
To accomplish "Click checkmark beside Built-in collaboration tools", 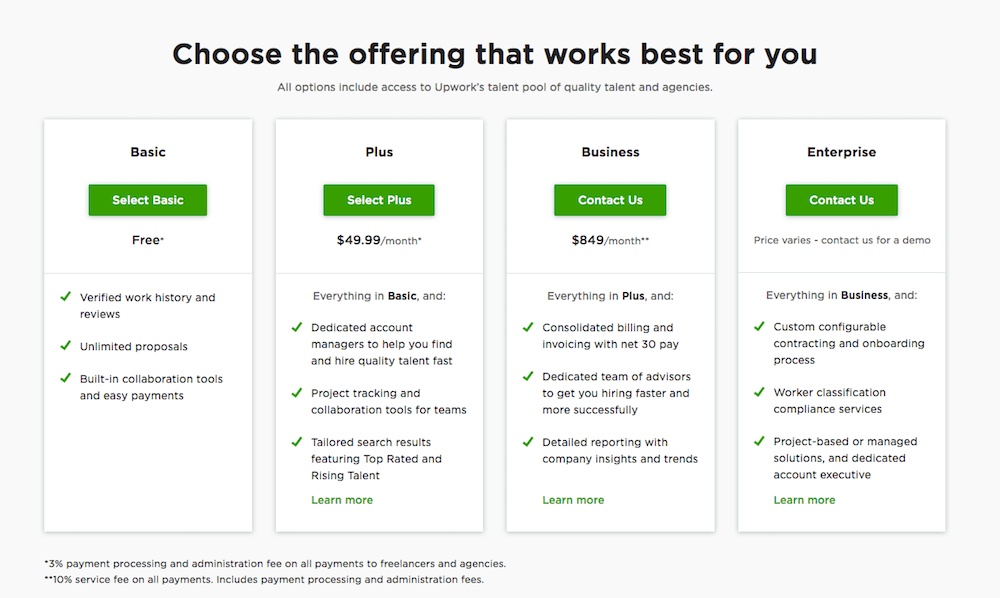I will tap(65, 379).
